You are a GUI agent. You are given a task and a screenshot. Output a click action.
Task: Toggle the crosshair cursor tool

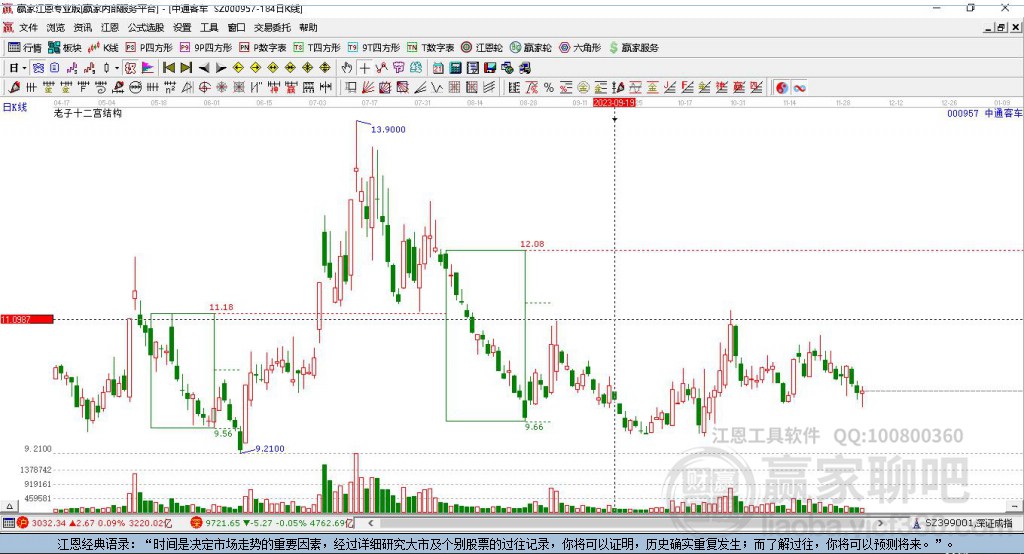coord(364,68)
